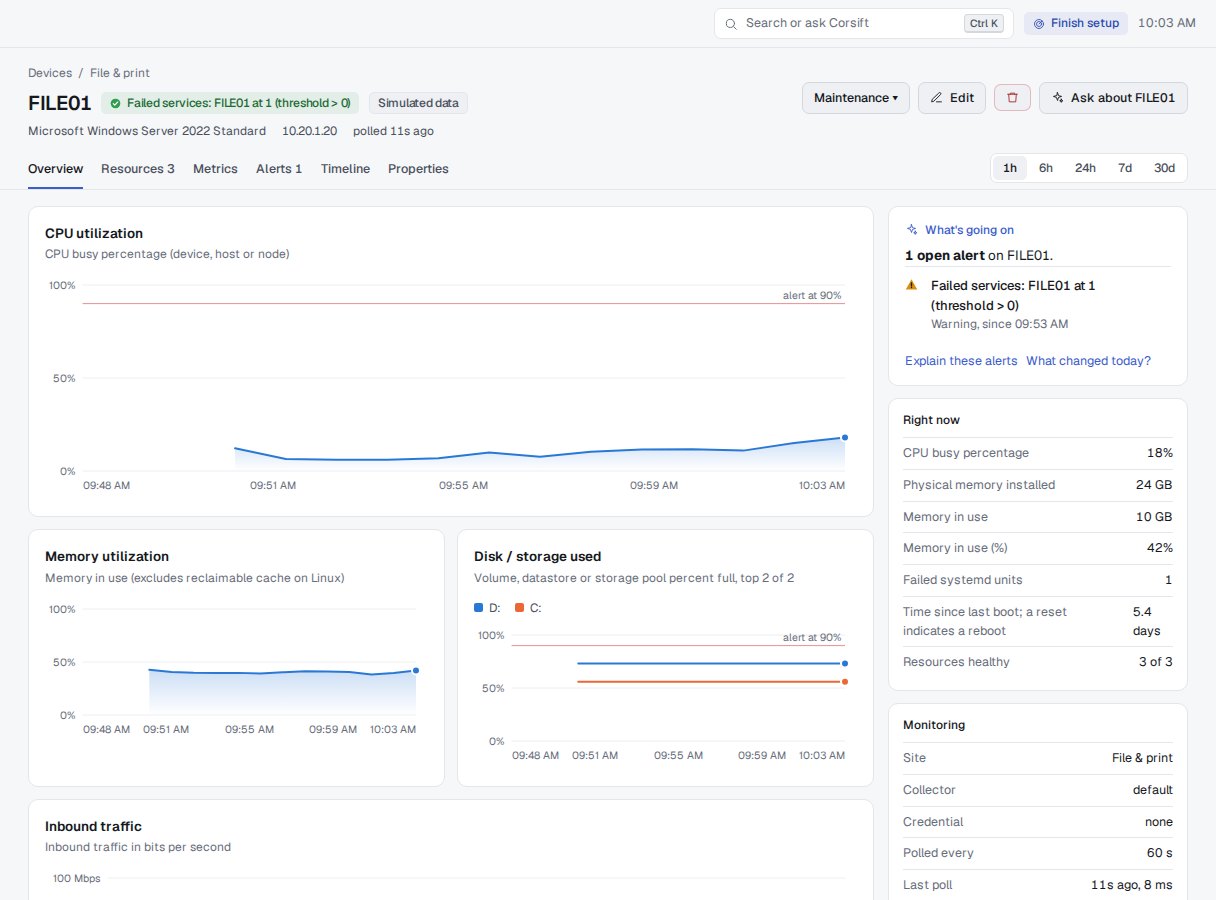Click the Resources healthy 3 of 3 value
This screenshot has width=1216, height=900.
[x=1156, y=662]
